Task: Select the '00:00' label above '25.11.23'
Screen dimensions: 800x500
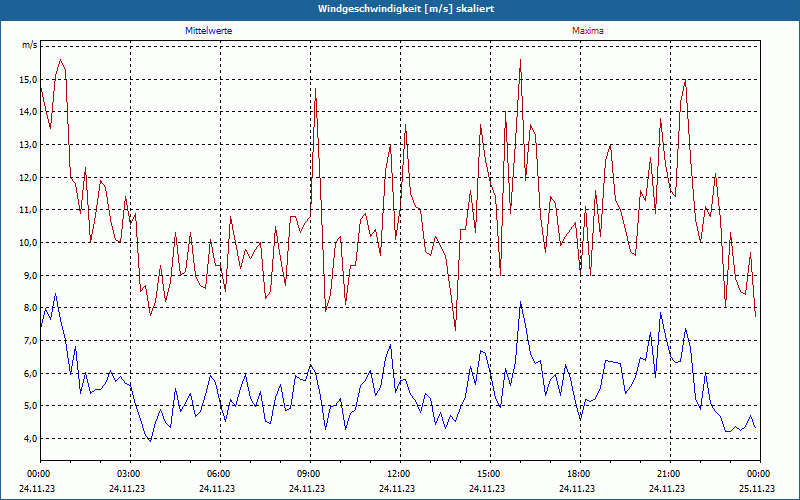Action: [x=760, y=474]
